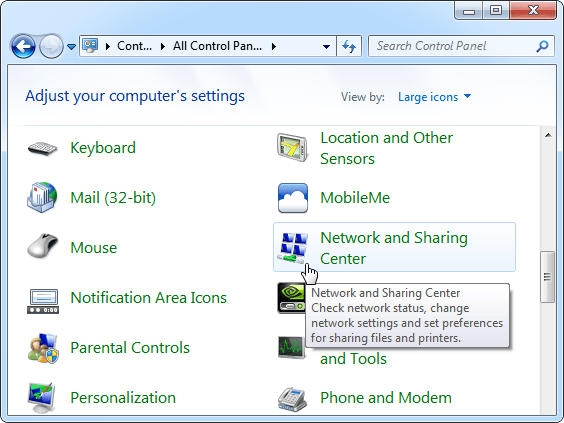Open the Parental Controls link
The image size is (564, 423).
point(130,348)
